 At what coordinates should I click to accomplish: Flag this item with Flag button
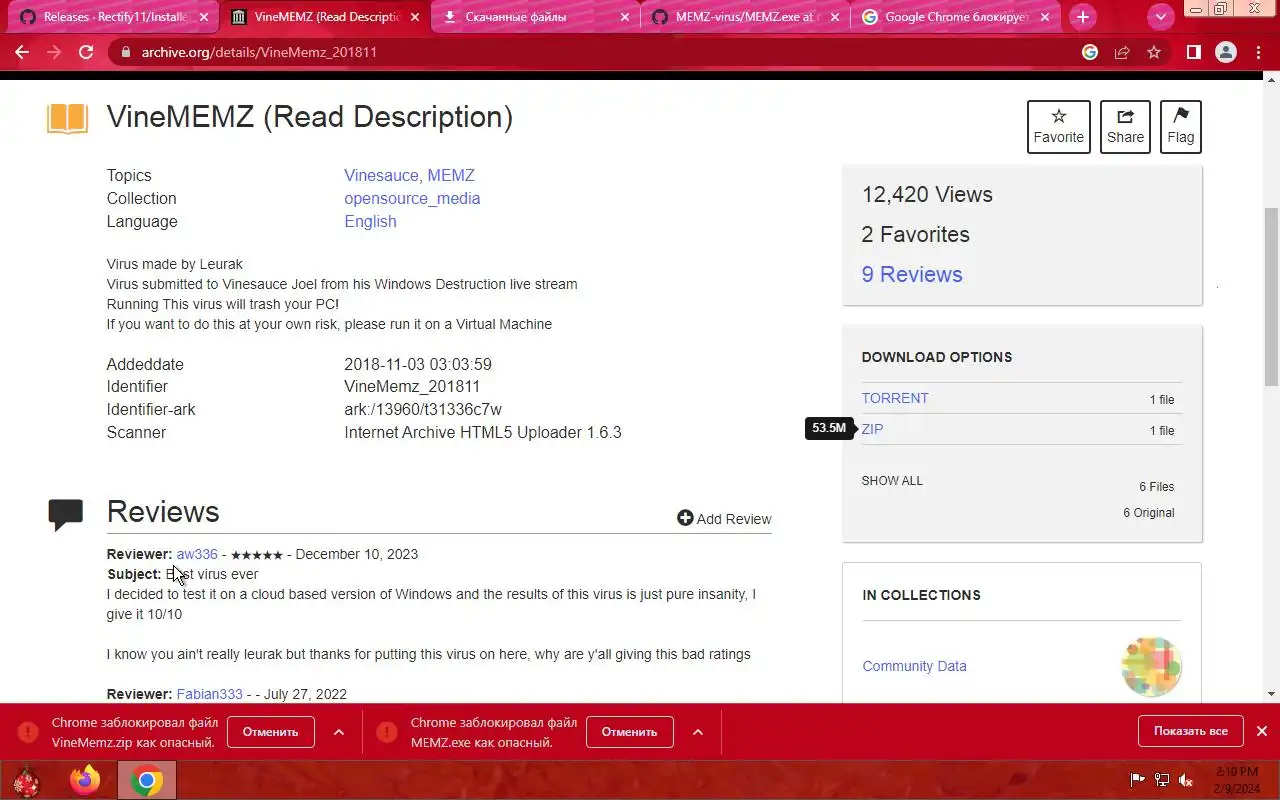tap(1181, 127)
